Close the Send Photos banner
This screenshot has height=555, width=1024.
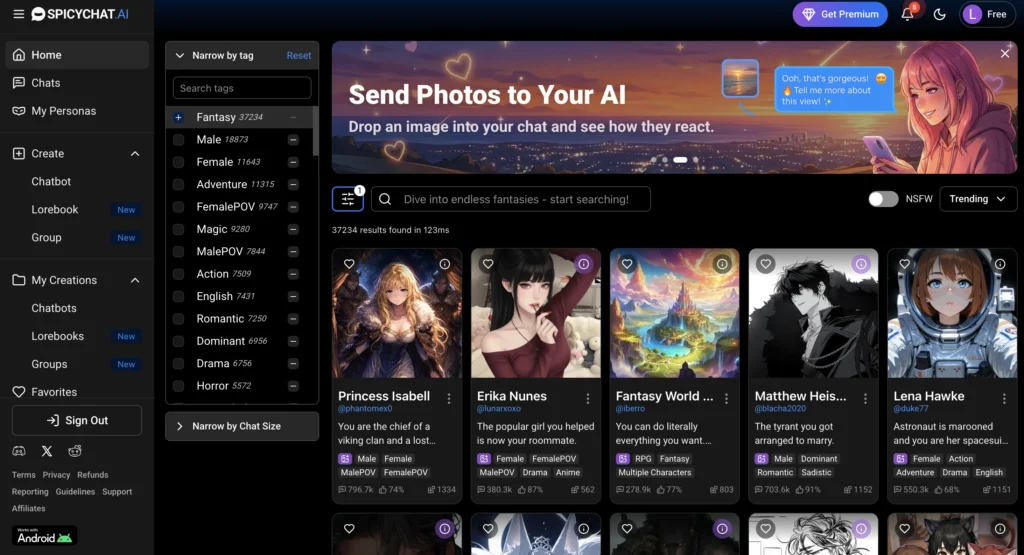(1005, 54)
